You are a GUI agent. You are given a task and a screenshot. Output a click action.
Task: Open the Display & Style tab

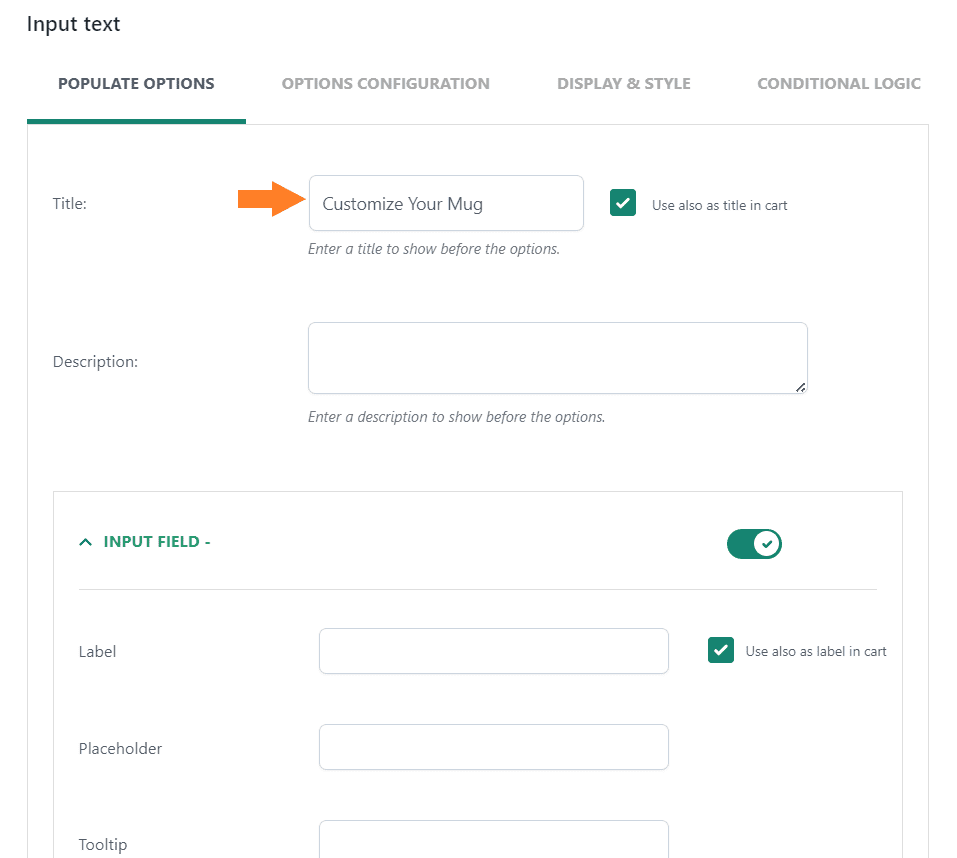[623, 84]
